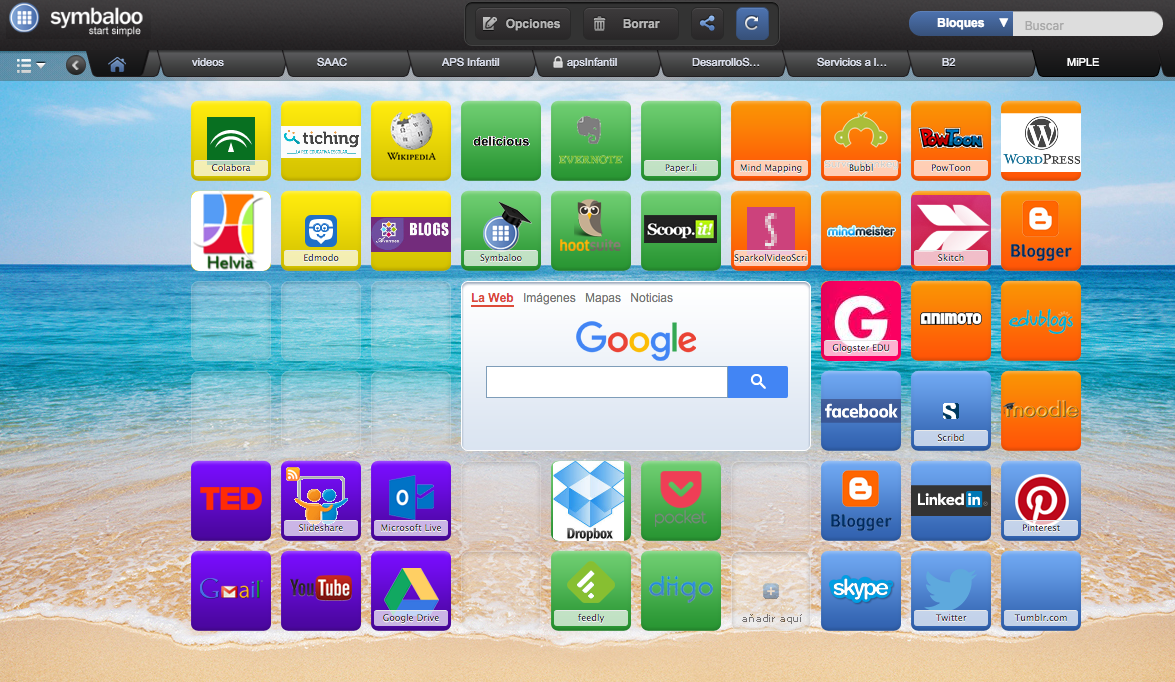Open the Dropbox tile
This screenshot has width=1175, height=682.
(x=590, y=501)
